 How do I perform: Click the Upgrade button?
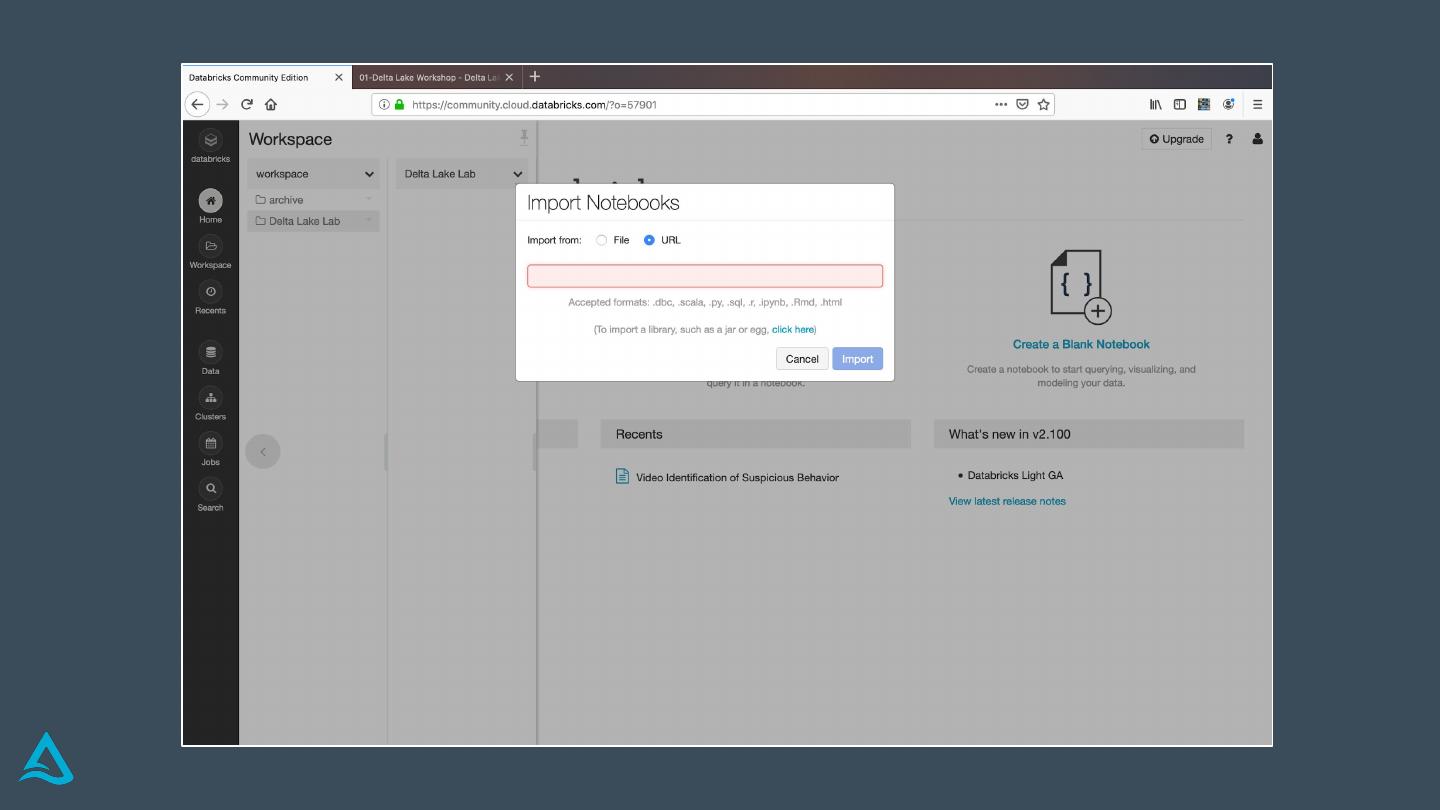click(1177, 139)
